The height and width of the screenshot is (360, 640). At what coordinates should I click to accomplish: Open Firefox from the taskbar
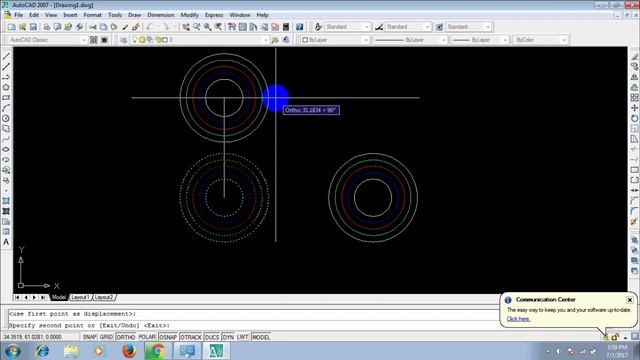click(129, 351)
